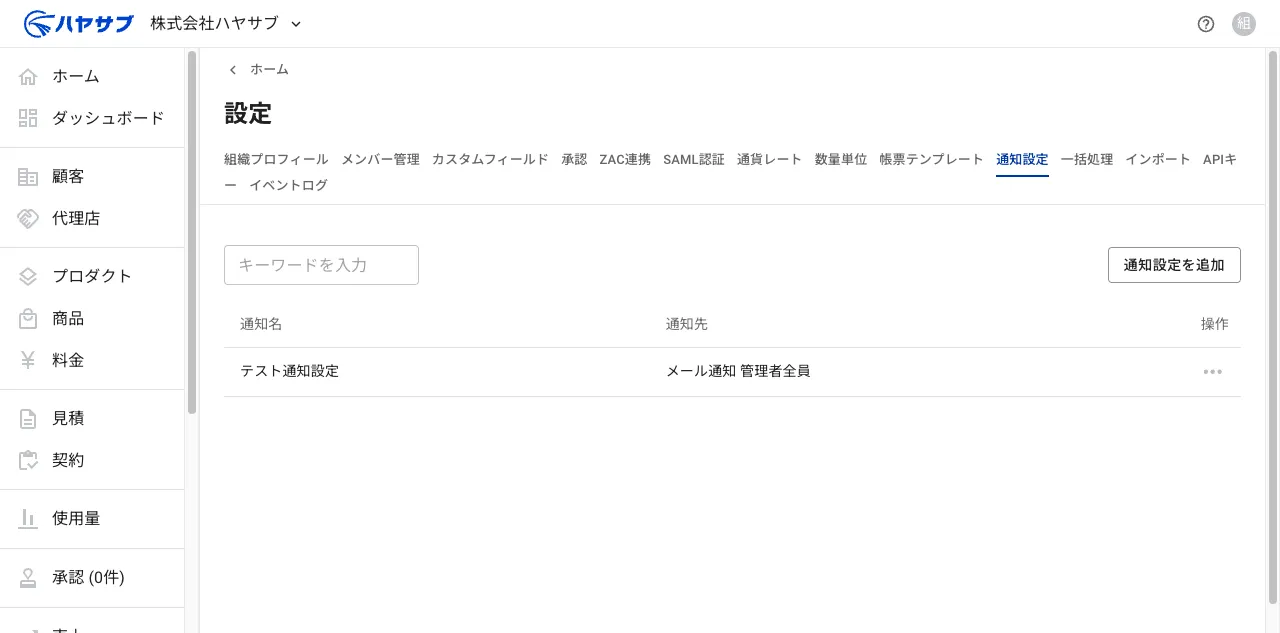Click the メール通知 管理者全員 cell
Viewport: 1280px width, 633px height.
click(738, 371)
